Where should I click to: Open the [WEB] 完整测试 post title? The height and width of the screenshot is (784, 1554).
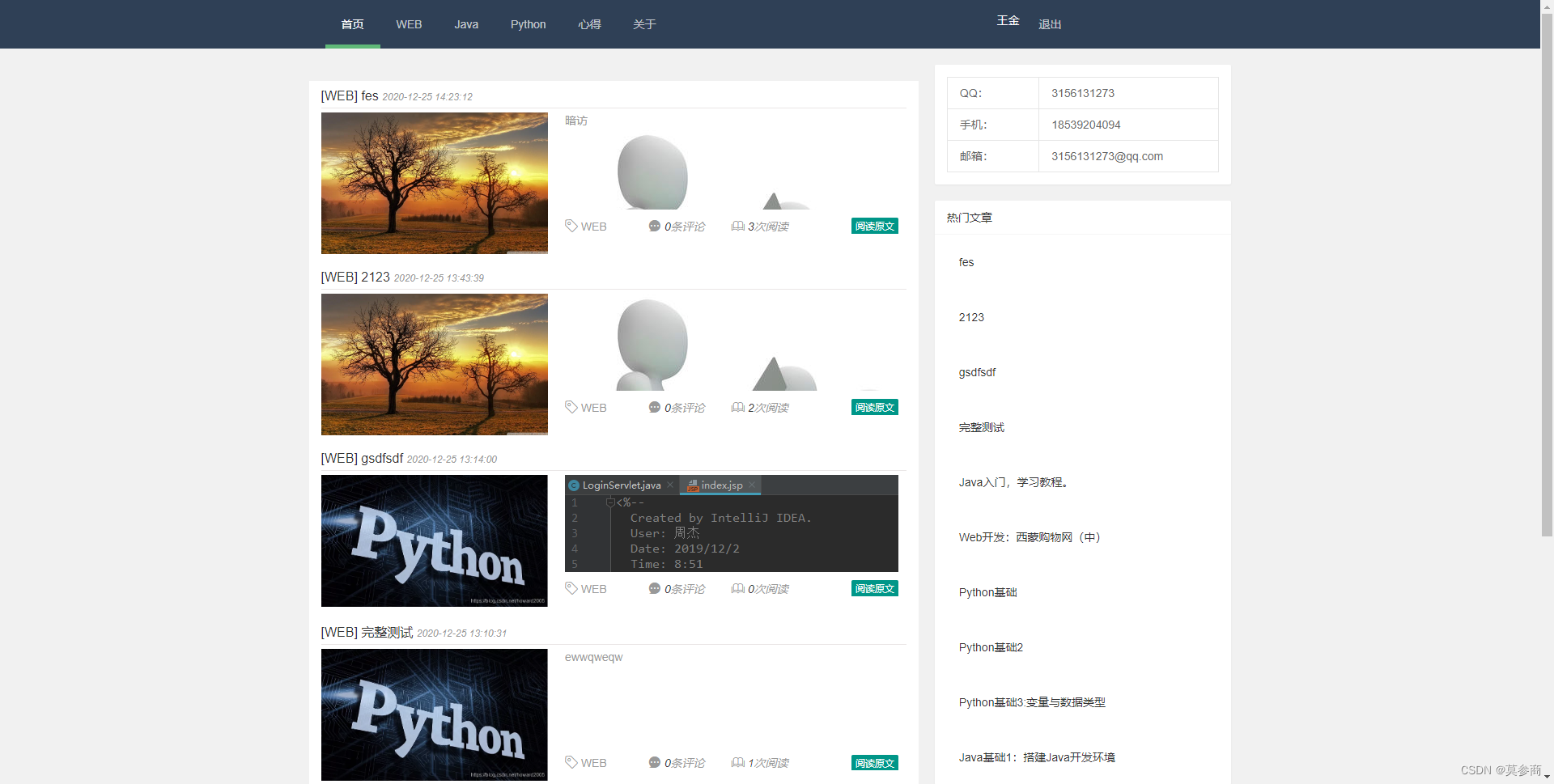click(367, 632)
